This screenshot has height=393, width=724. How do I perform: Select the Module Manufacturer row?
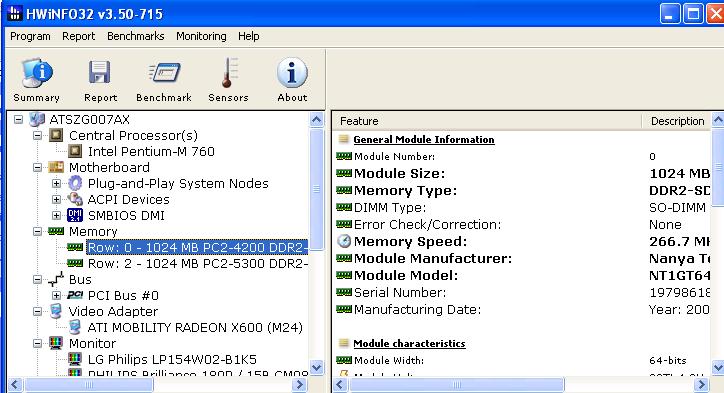tap(522, 258)
